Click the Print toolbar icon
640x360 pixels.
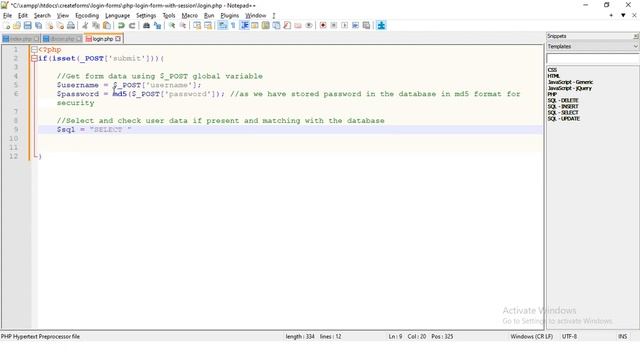point(71,25)
